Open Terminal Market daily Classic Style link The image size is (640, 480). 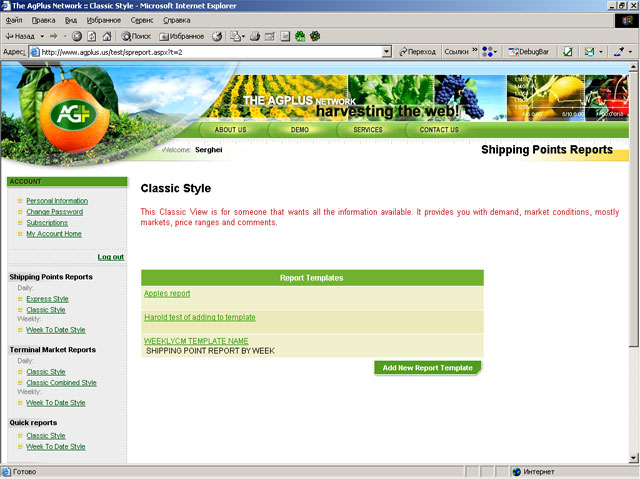[x=46, y=372]
